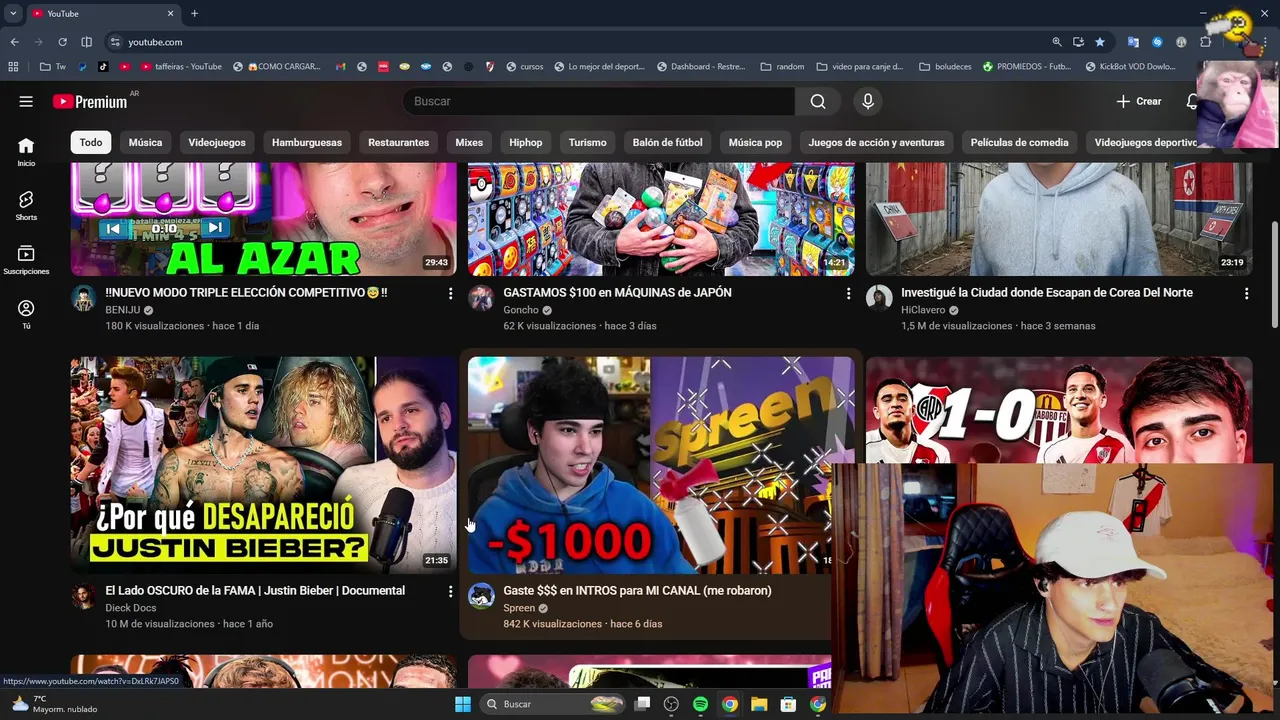Open Suscripciones in the sidebar
This screenshot has height=720, width=1280.
(x=26, y=260)
